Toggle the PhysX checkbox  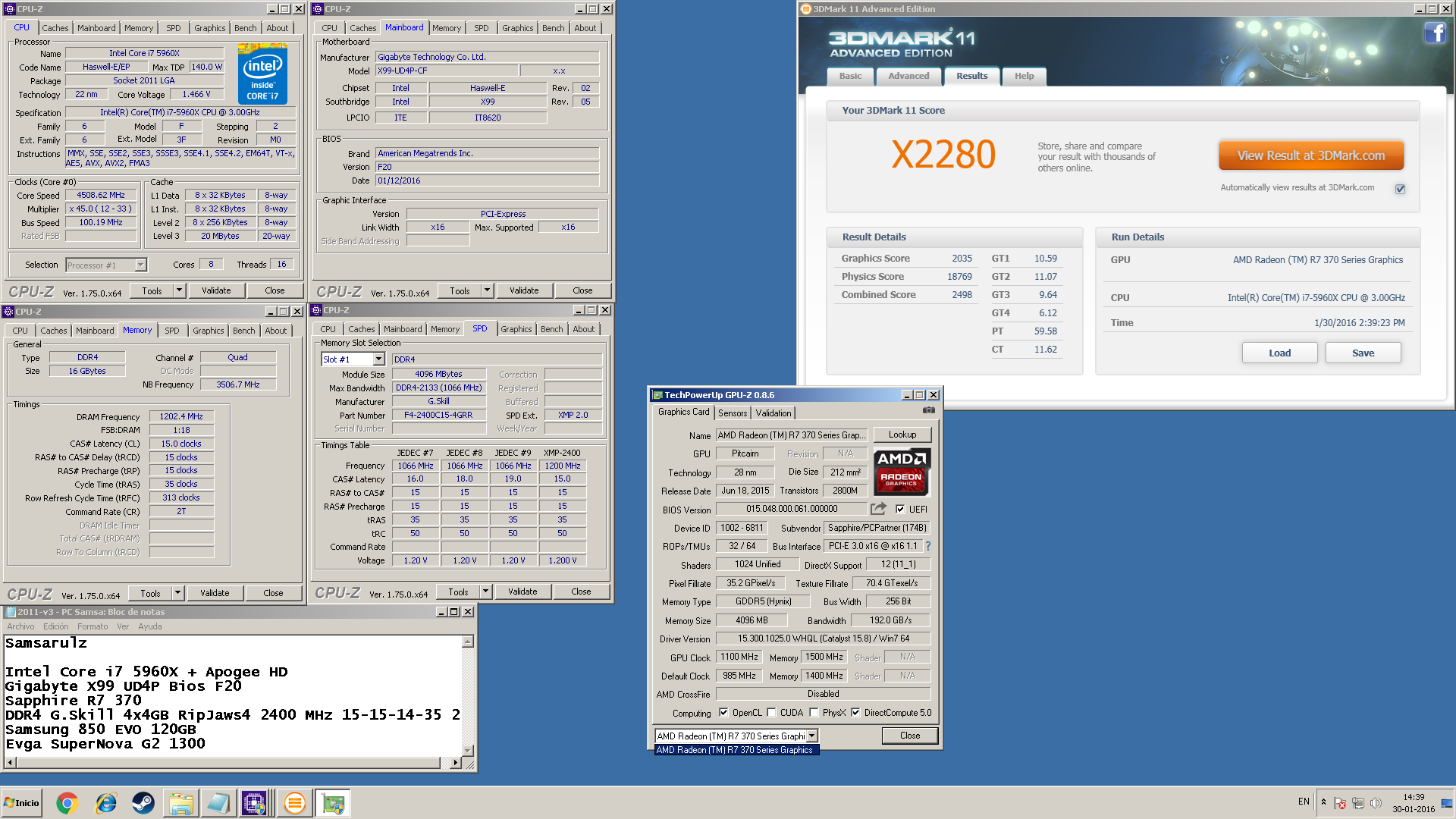814,713
